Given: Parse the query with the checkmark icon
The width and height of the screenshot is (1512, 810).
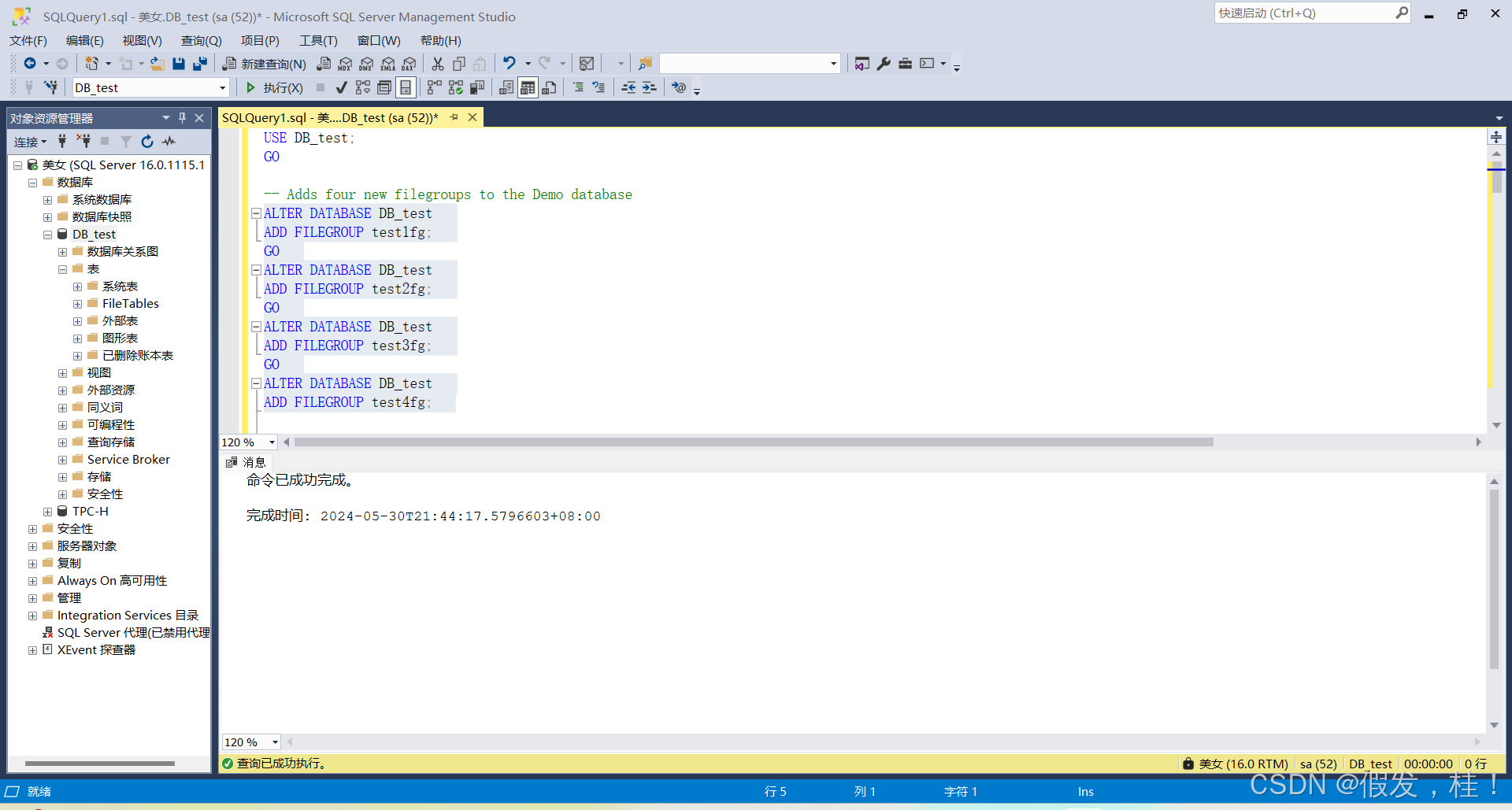Looking at the screenshot, I should [342, 87].
